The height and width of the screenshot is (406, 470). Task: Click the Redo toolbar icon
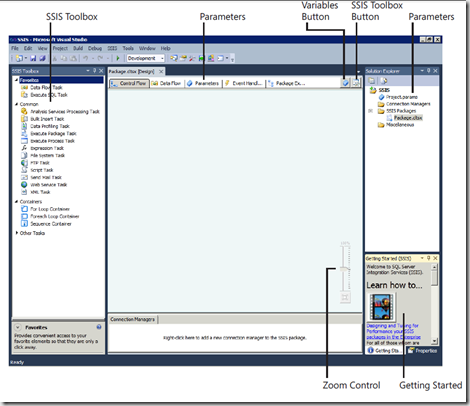pos(100,58)
